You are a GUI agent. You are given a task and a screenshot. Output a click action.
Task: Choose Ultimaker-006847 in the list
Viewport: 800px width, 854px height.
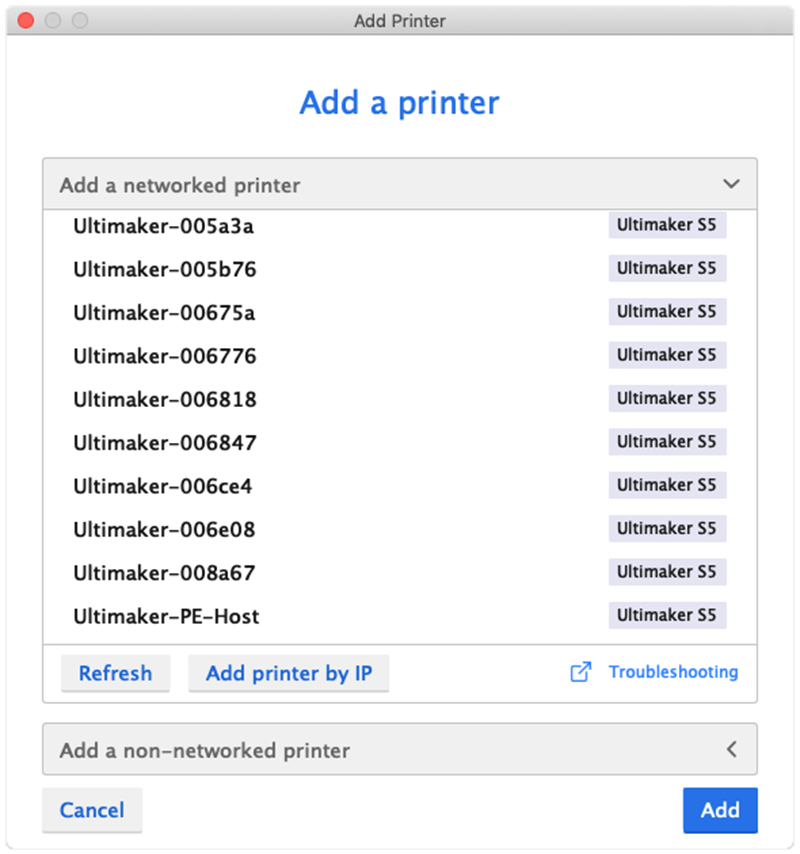pyautogui.click(x=165, y=443)
